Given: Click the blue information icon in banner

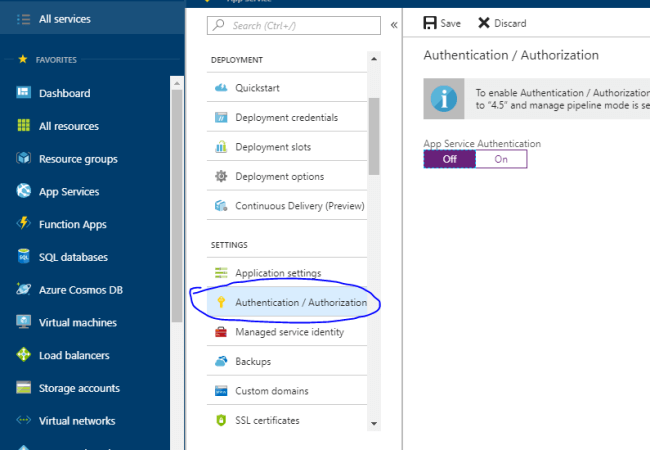Looking at the screenshot, I should [x=444, y=99].
